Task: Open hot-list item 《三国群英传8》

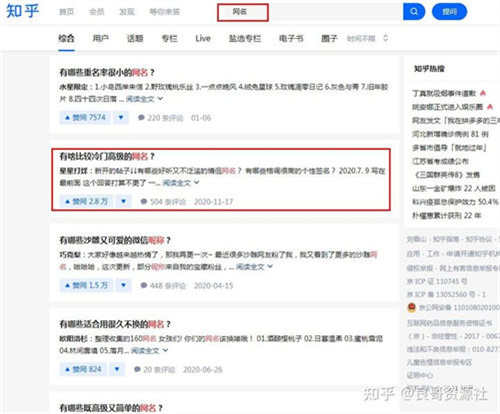Action: 447,175
